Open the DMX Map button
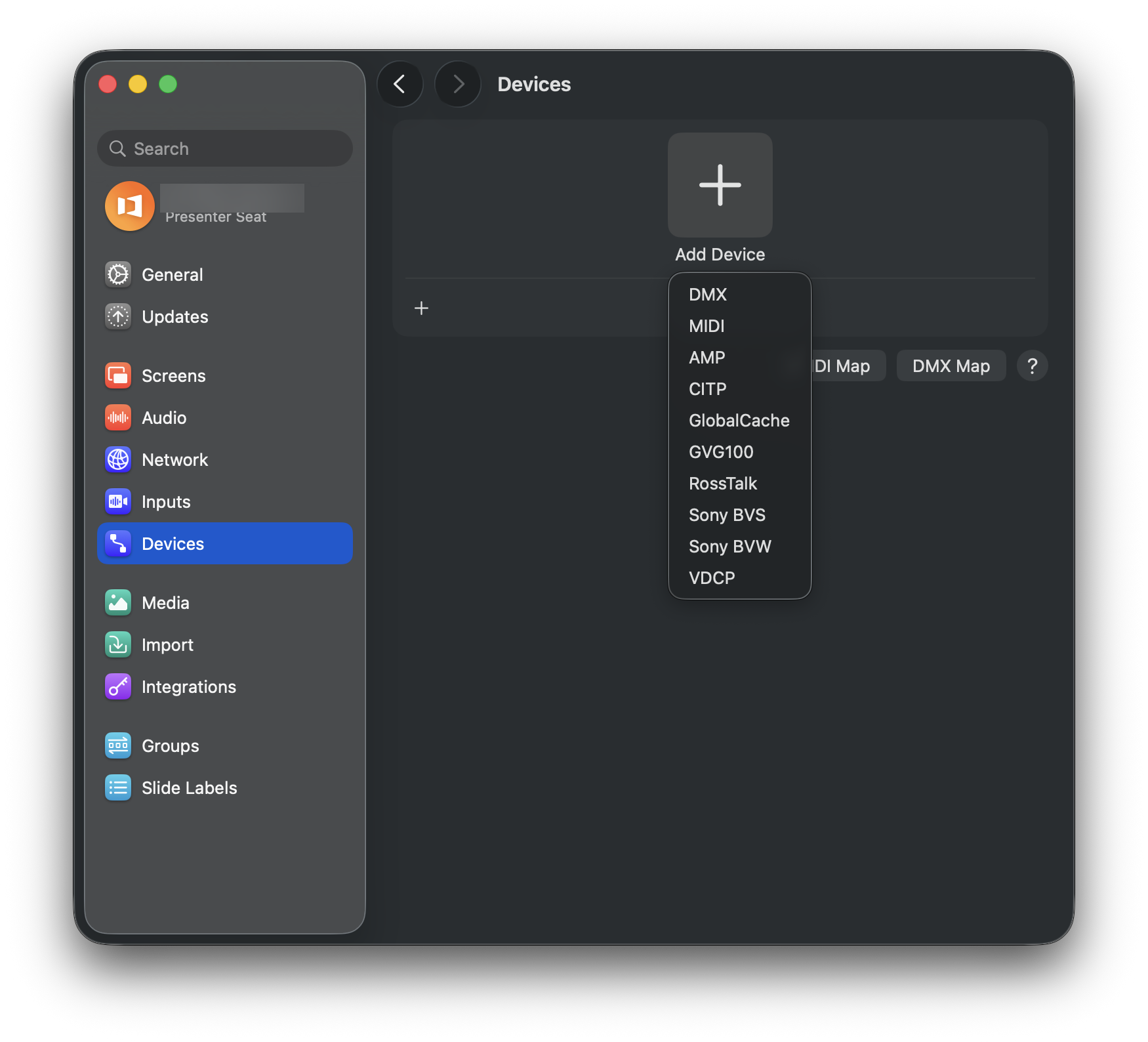This screenshot has height=1042, width=1148. pyautogui.click(x=951, y=365)
